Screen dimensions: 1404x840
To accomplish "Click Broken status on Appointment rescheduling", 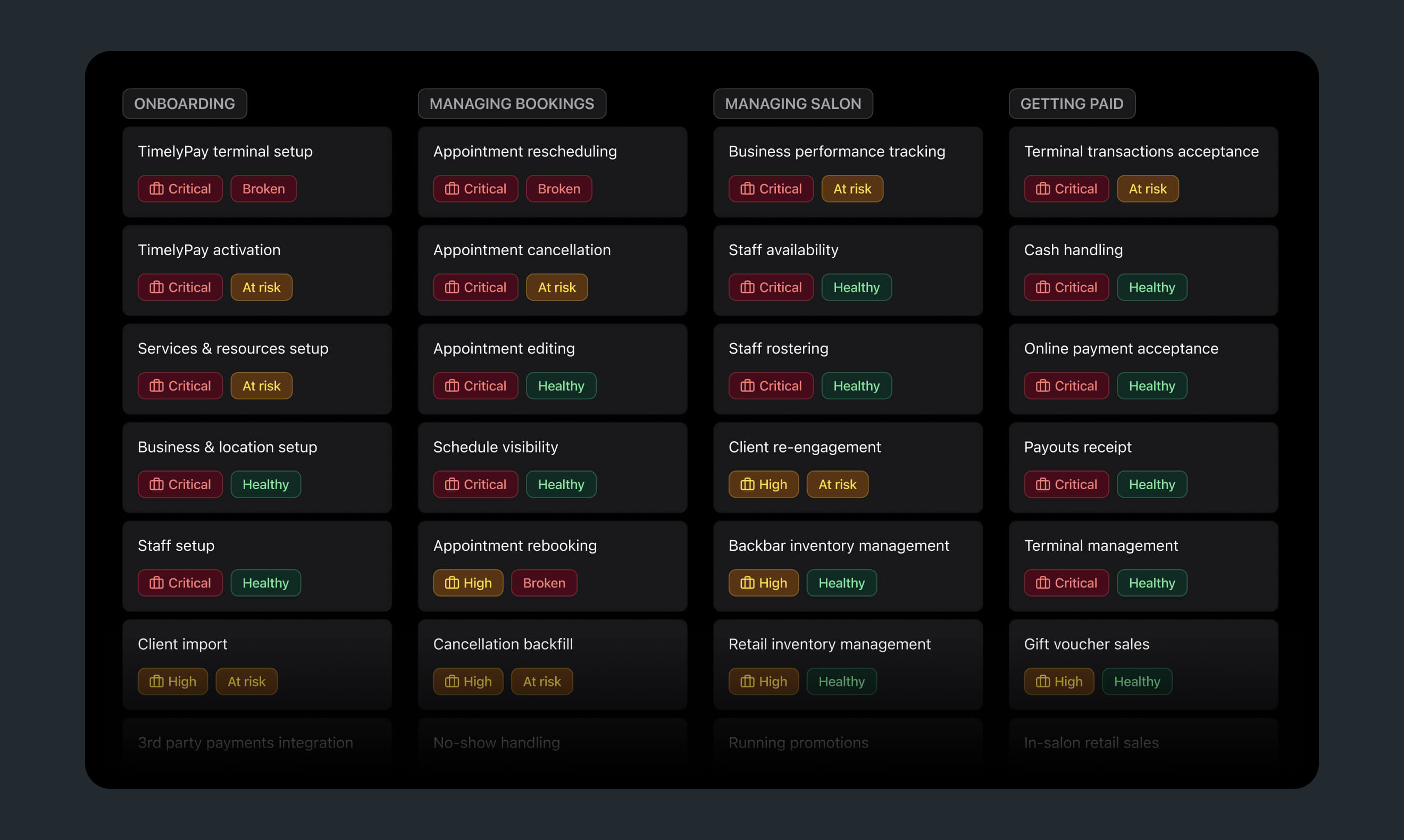I will click(559, 189).
